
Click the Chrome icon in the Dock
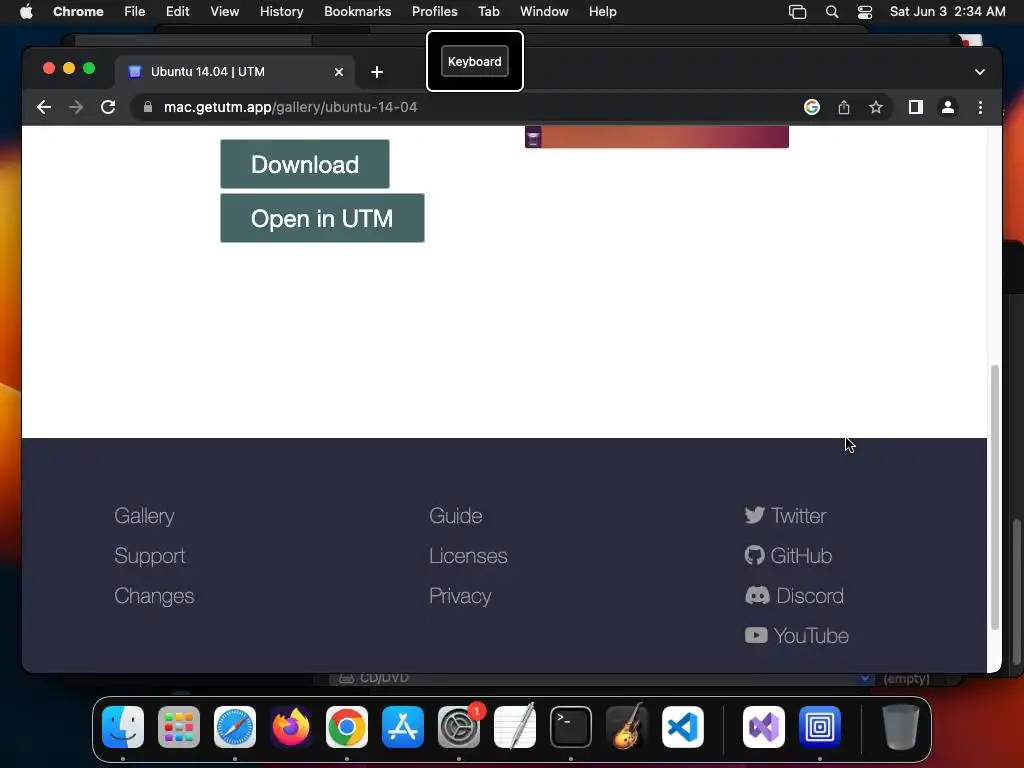(x=347, y=727)
